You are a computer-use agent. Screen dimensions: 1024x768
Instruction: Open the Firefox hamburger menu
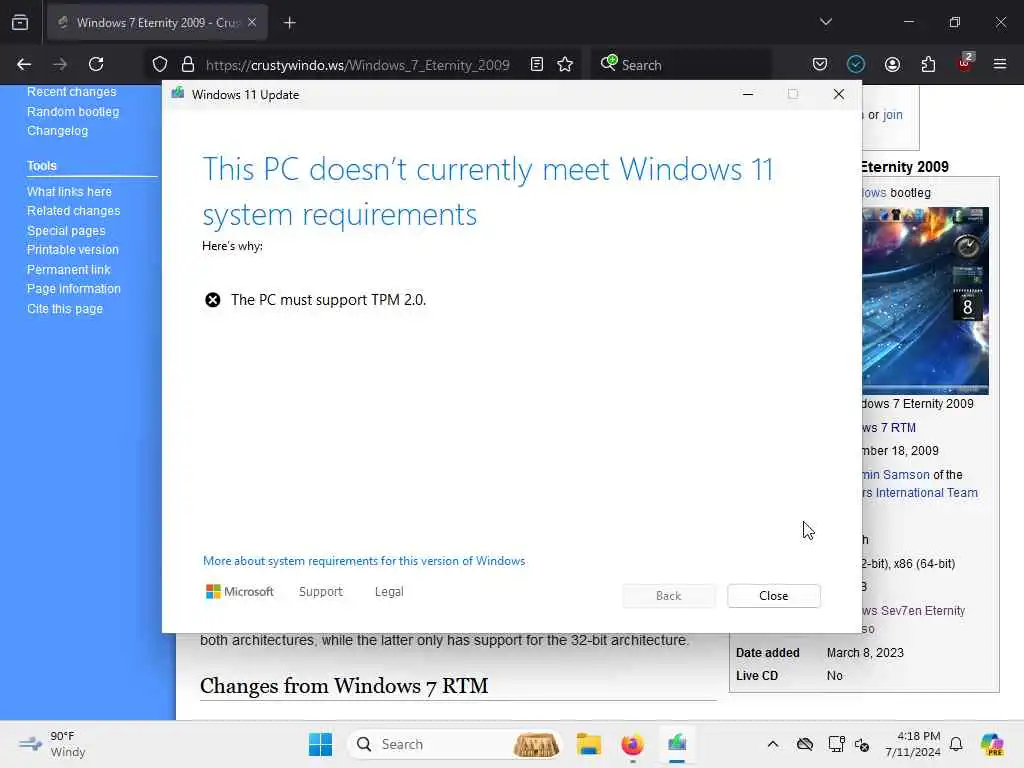tap(1000, 64)
